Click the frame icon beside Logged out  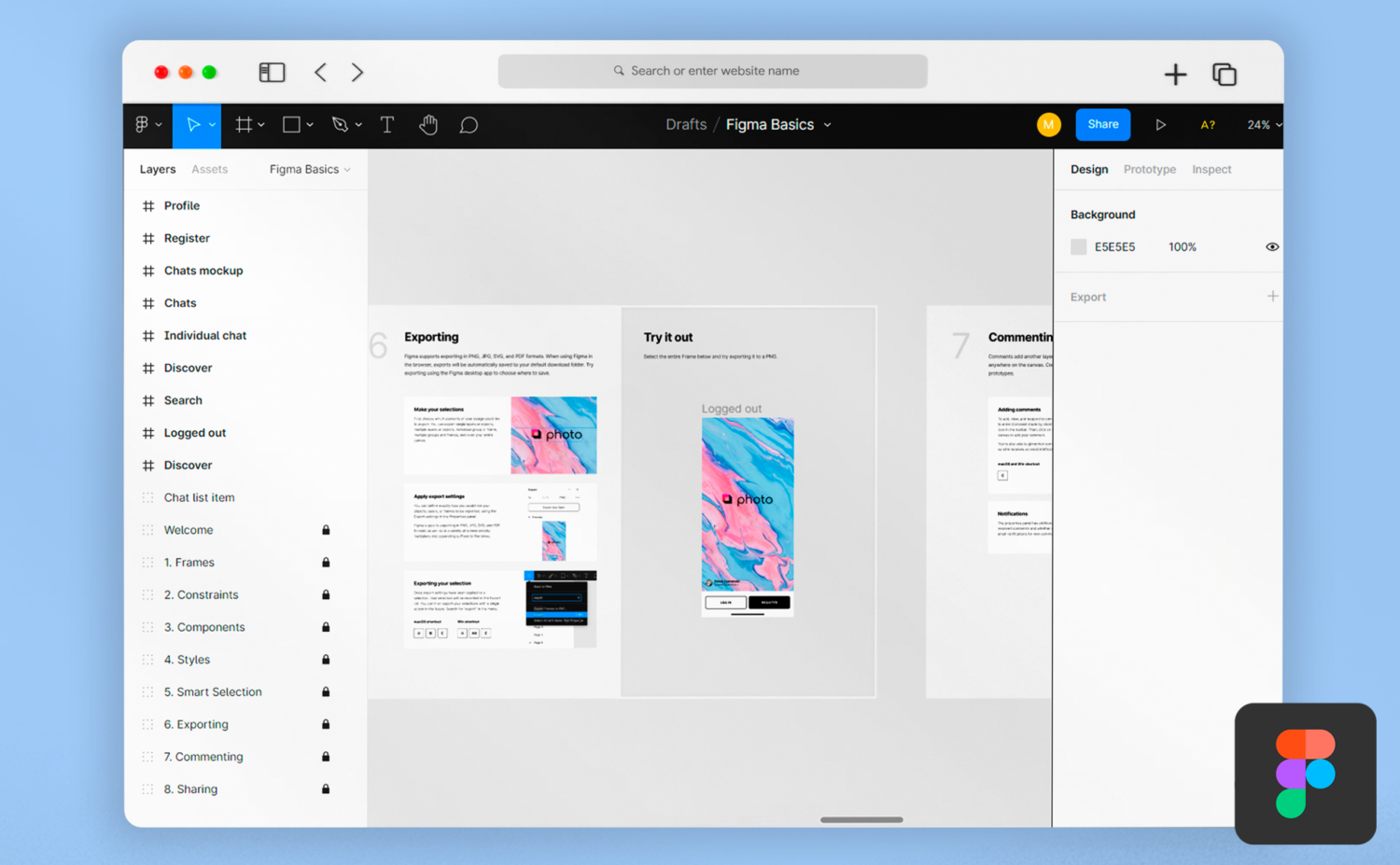[148, 433]
